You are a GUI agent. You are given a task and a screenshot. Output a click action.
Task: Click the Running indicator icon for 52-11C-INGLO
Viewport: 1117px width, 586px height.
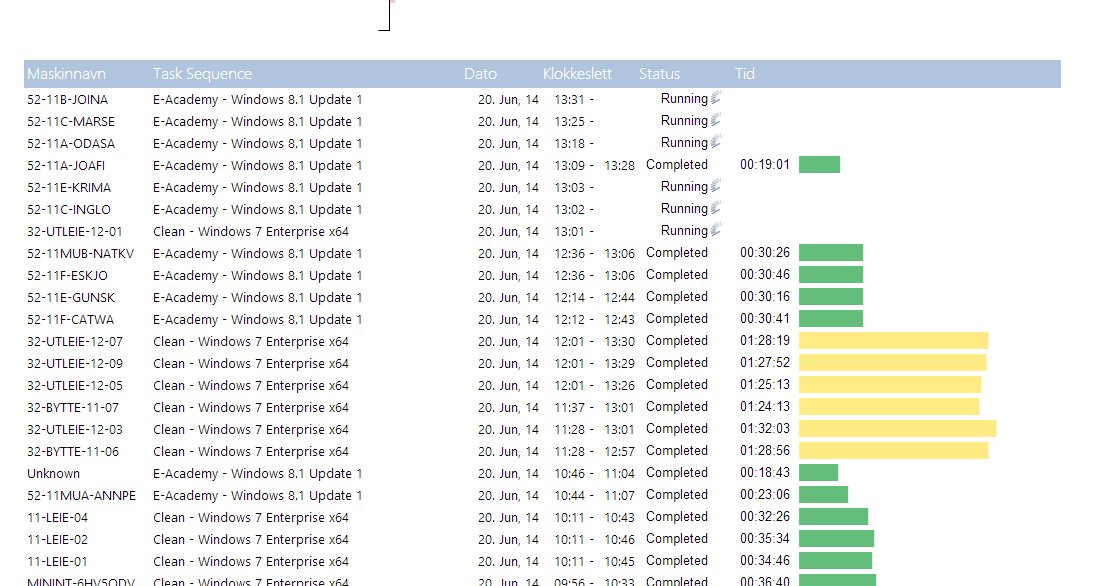715,208
